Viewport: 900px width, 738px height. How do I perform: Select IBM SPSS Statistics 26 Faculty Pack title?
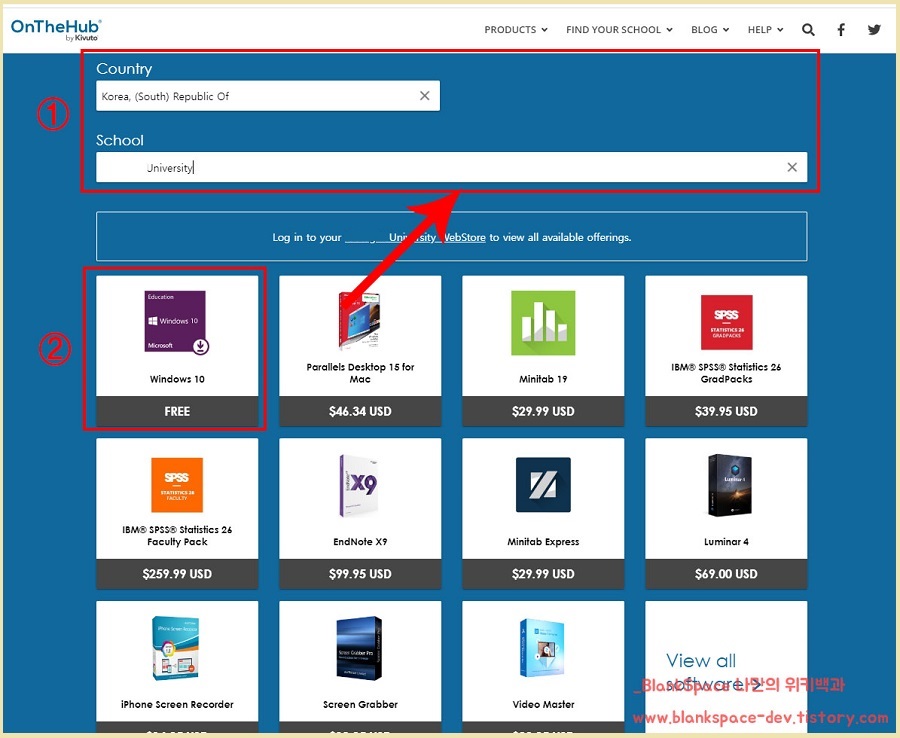(177, 535)
